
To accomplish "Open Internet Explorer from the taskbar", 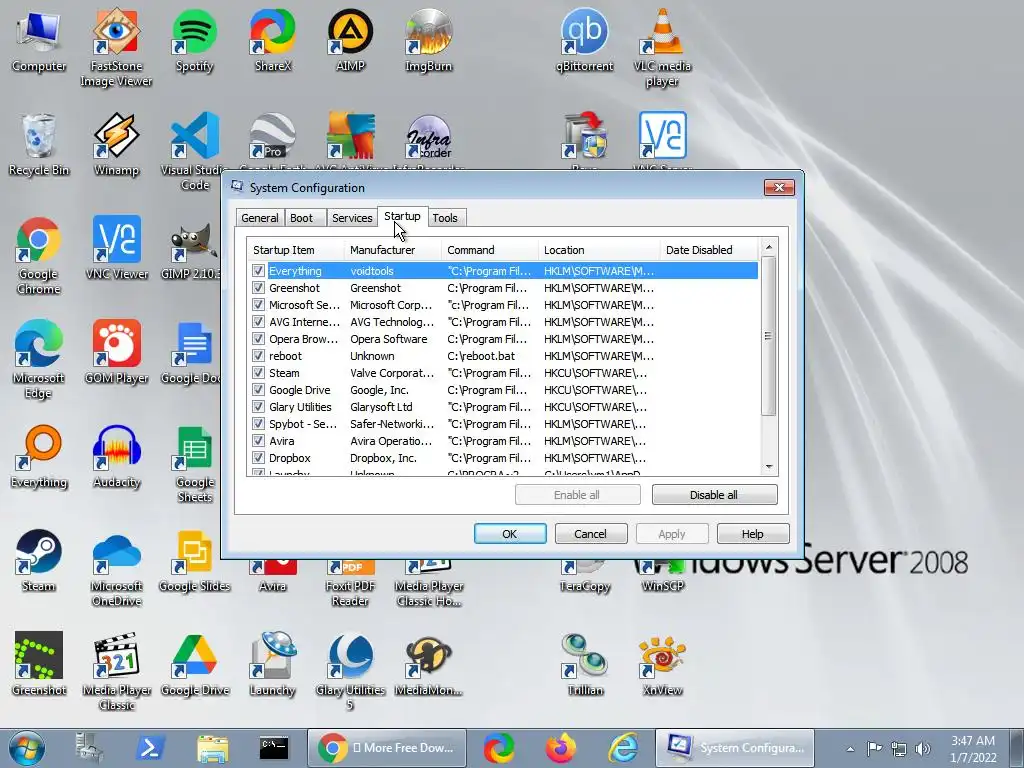I will click(x=624, y=748).
